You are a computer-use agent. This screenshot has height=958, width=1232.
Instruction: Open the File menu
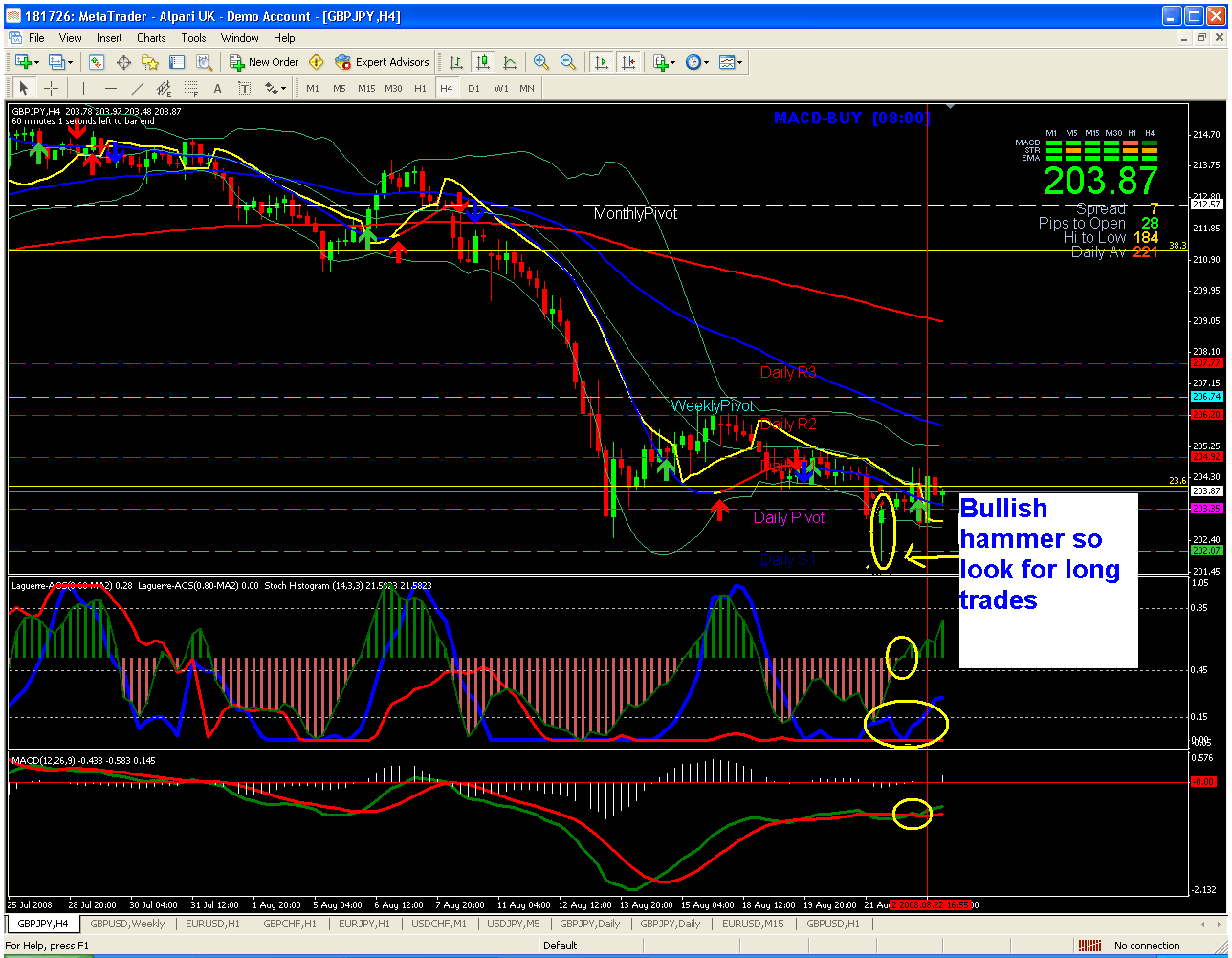[x=36, y=38]
